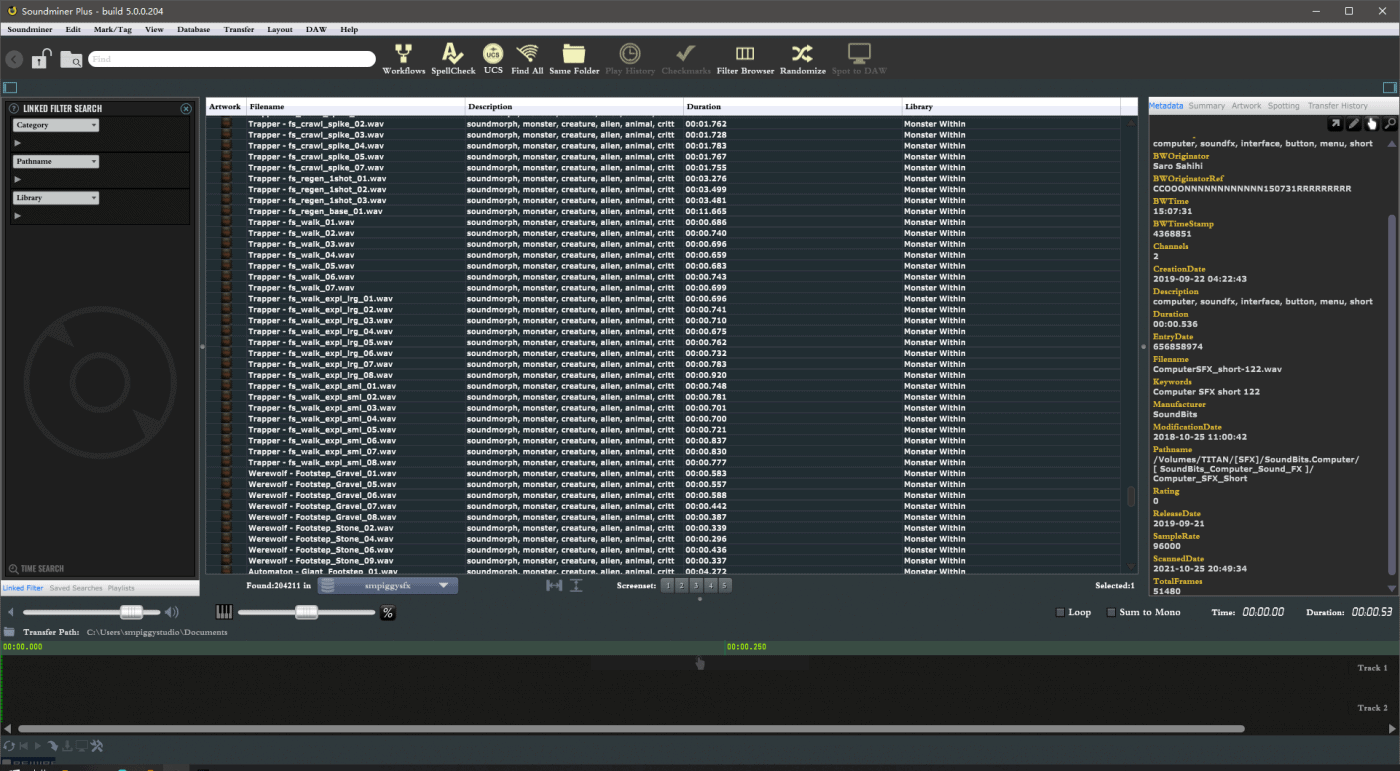Image resolution: width=1400 pixels, height=771 pixels.
Task: Toggle the lock icon beside search field
Action: point(41,60)
